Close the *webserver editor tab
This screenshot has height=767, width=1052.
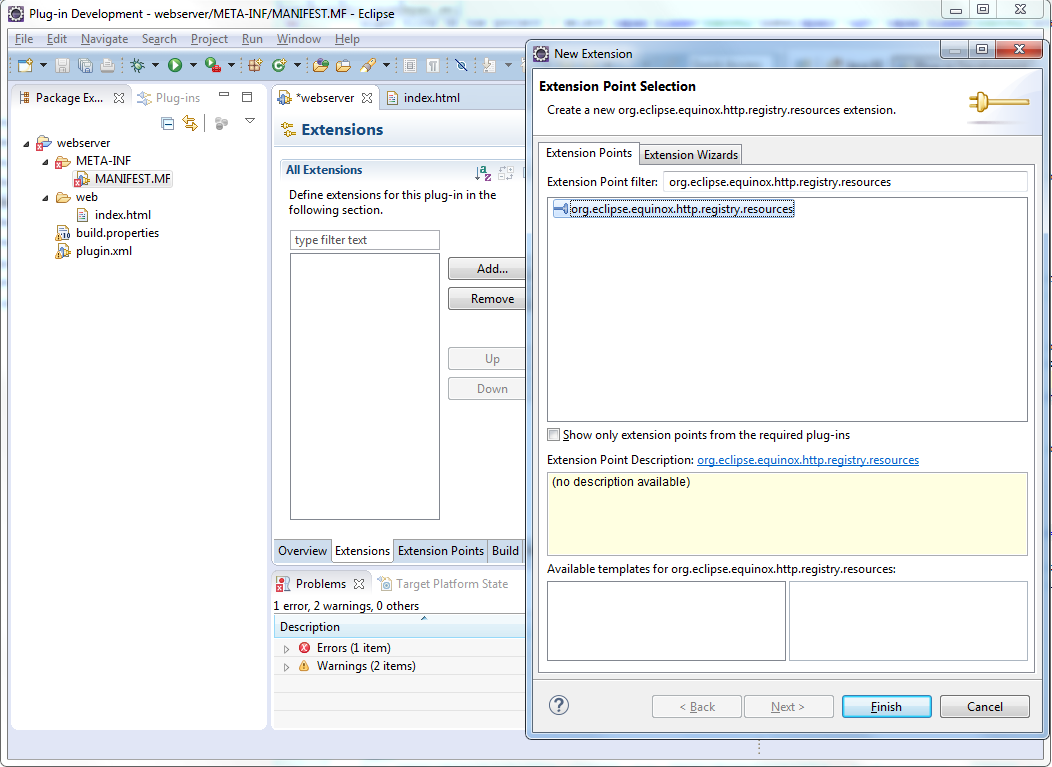click(x=367, y=98)
